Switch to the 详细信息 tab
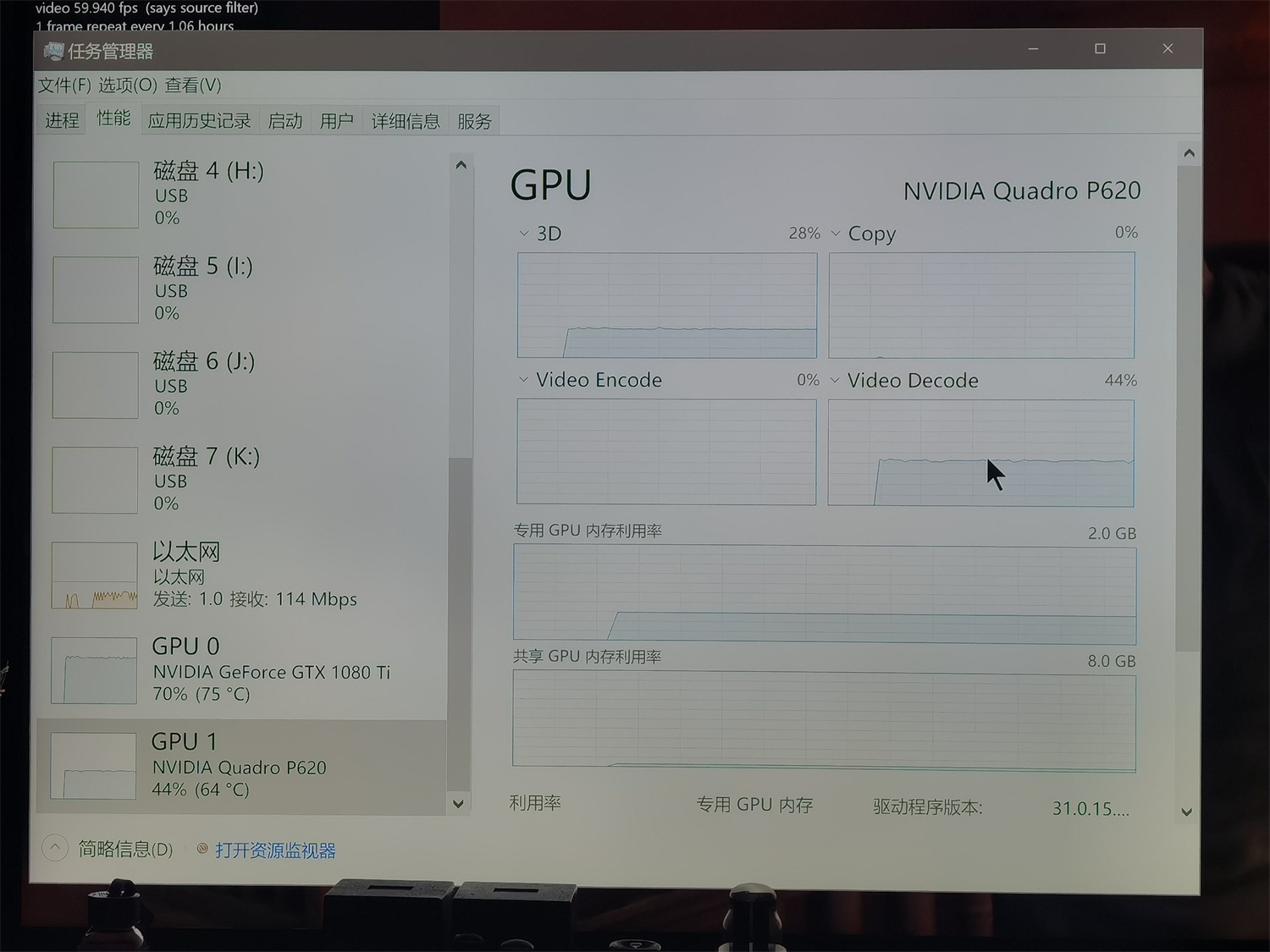1270x952 pixels. (x=406, y=121)
